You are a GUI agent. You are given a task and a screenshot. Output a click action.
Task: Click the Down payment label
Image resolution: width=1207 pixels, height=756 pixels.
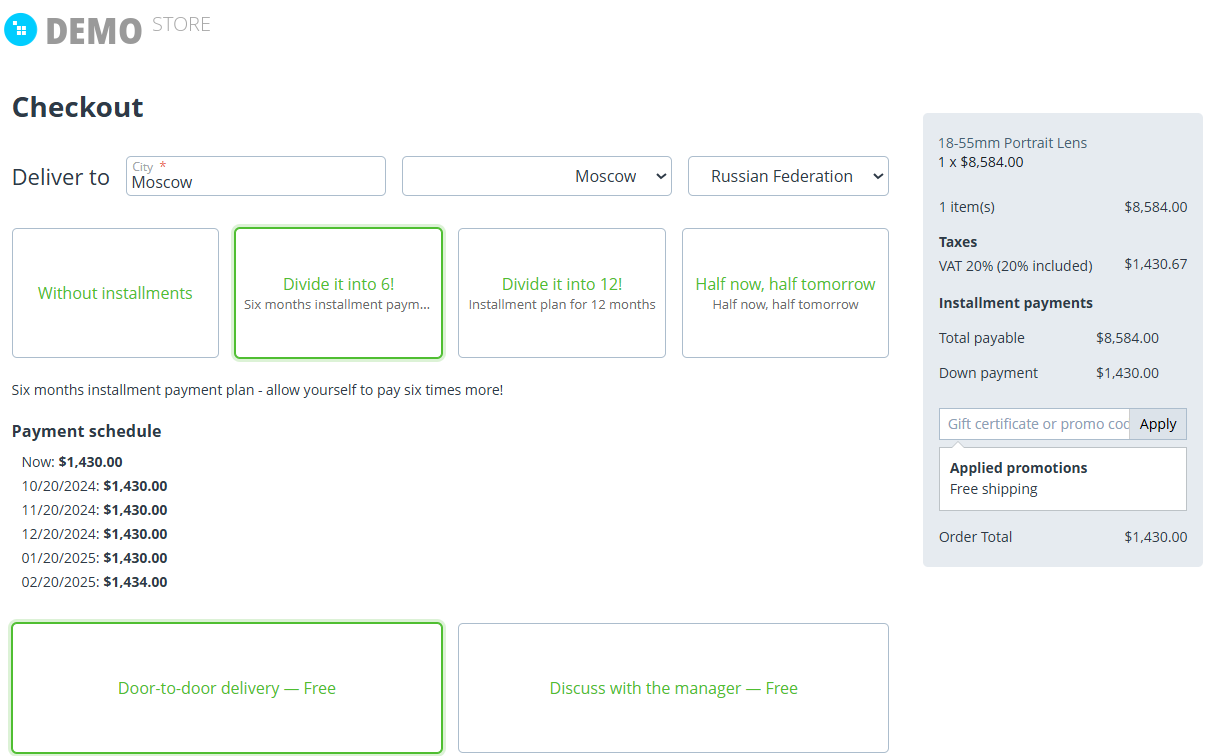(988, 373)
